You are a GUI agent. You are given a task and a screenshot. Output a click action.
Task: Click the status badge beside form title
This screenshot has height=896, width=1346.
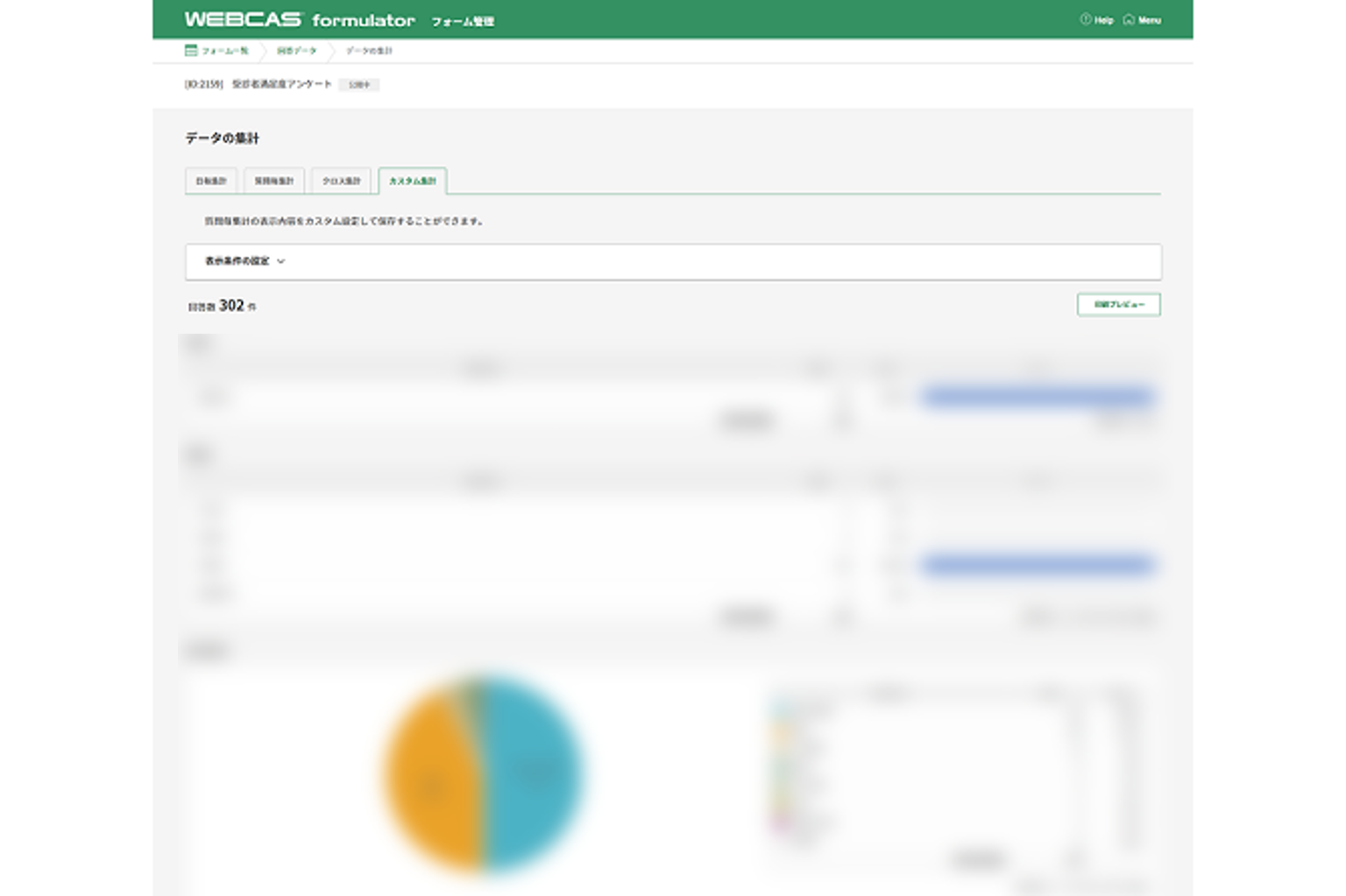(x=359, y=85)
